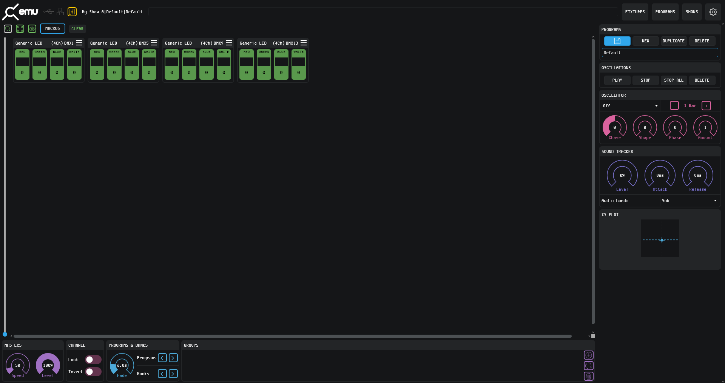
Task: Open hamburger menu of third Generic LED fixture
Action: click(x=229, y=43)
